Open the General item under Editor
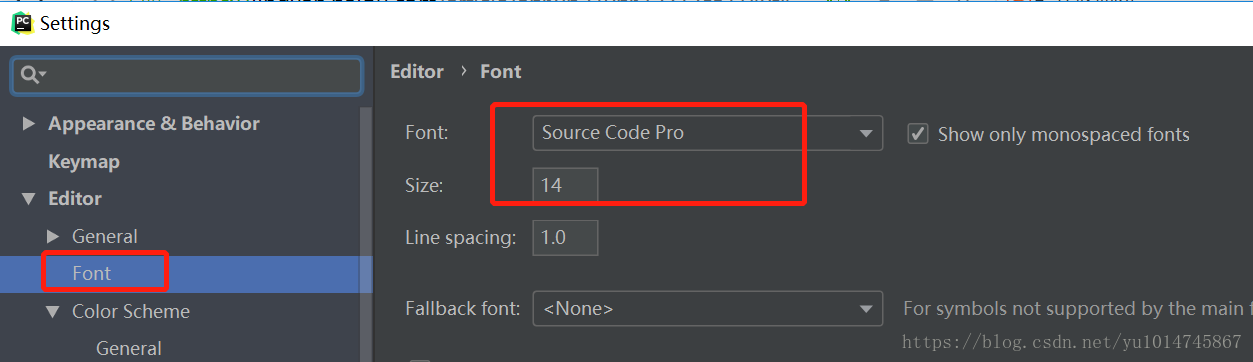1253x362 pixels. pyautogui.click(x=105, y=237)
